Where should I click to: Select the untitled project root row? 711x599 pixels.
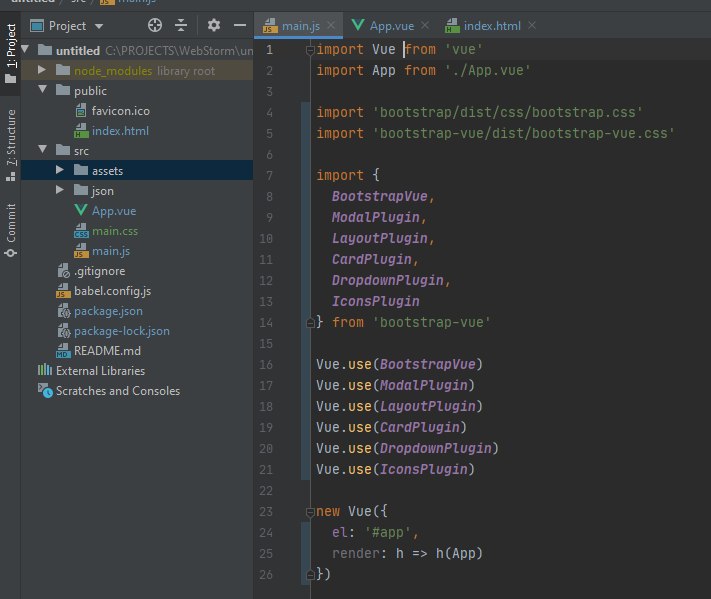click(137, 50)
